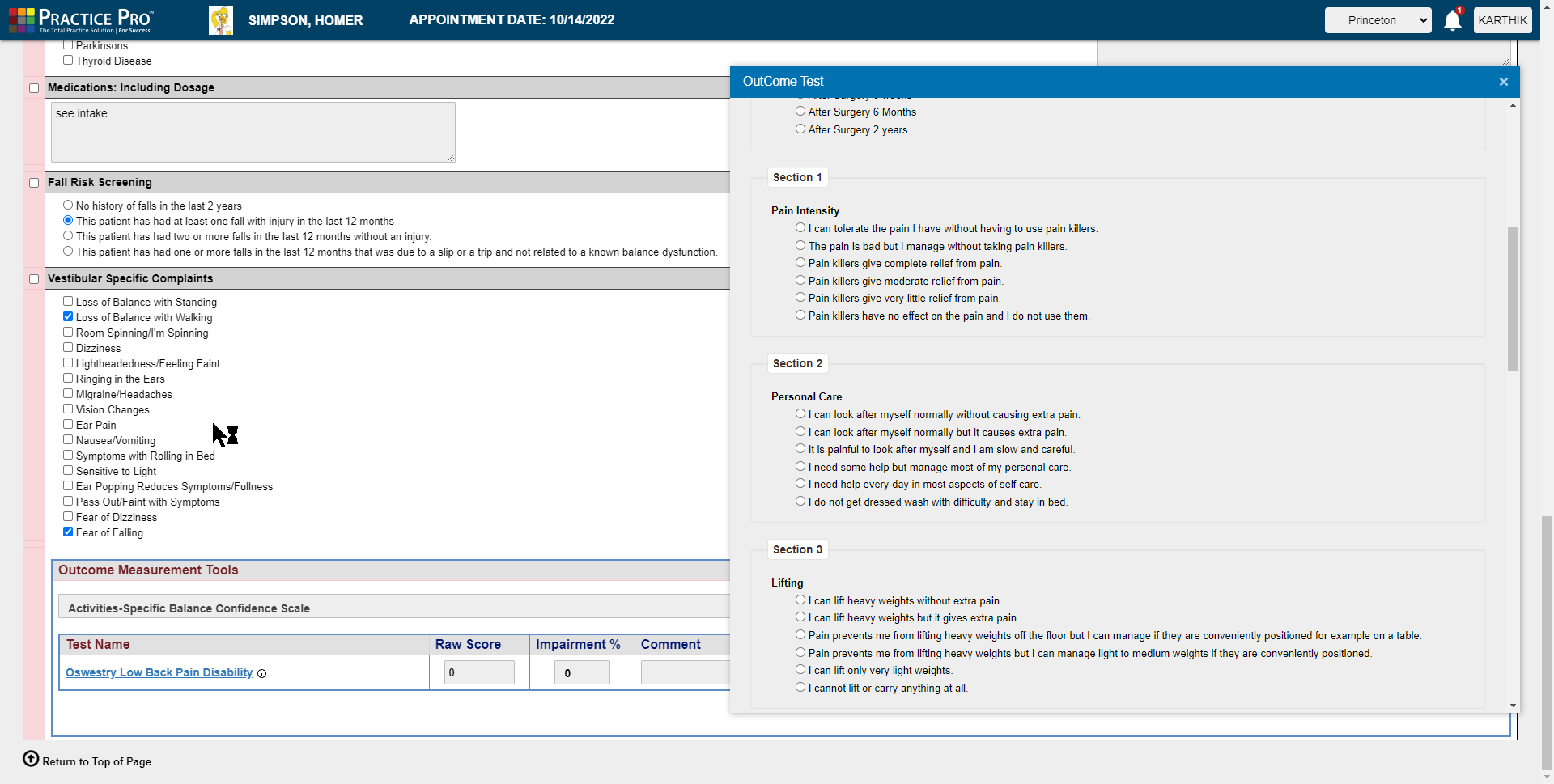
Task: Click the Return to Top of Page arrow
Action: click(x=31, y=759)
